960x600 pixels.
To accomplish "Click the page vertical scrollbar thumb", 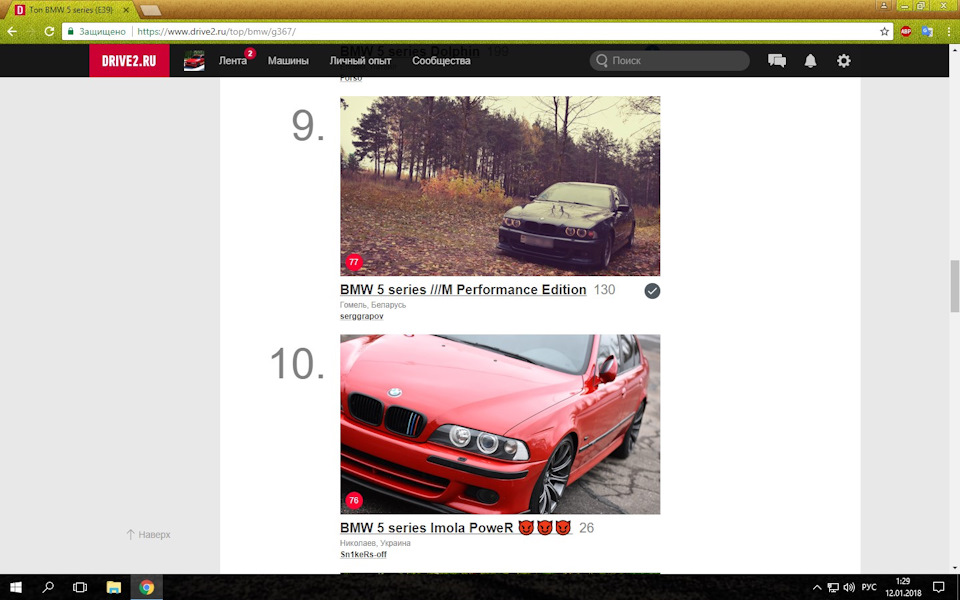I will pyautogui.click(x=954, y=286).
